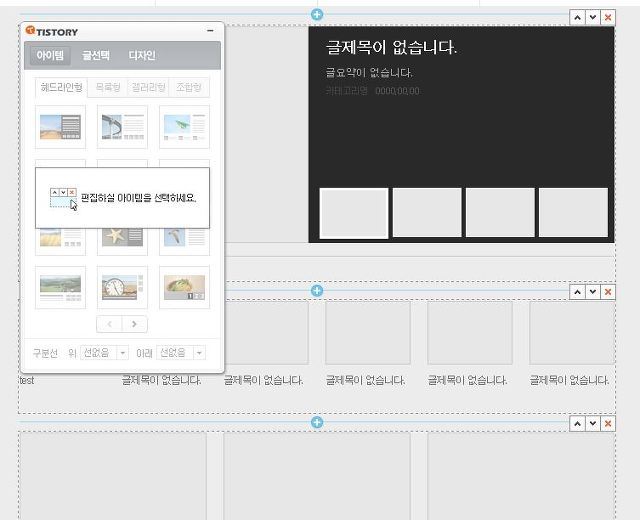Screen dimensions: 640x520
Task: Select the last small thumbnail in dark block
Action: [x=573, y=213]
